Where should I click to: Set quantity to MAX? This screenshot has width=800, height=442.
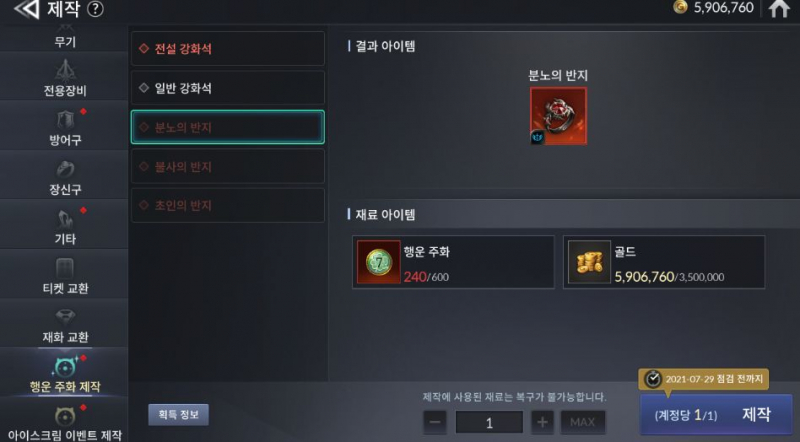coord(583,422)
